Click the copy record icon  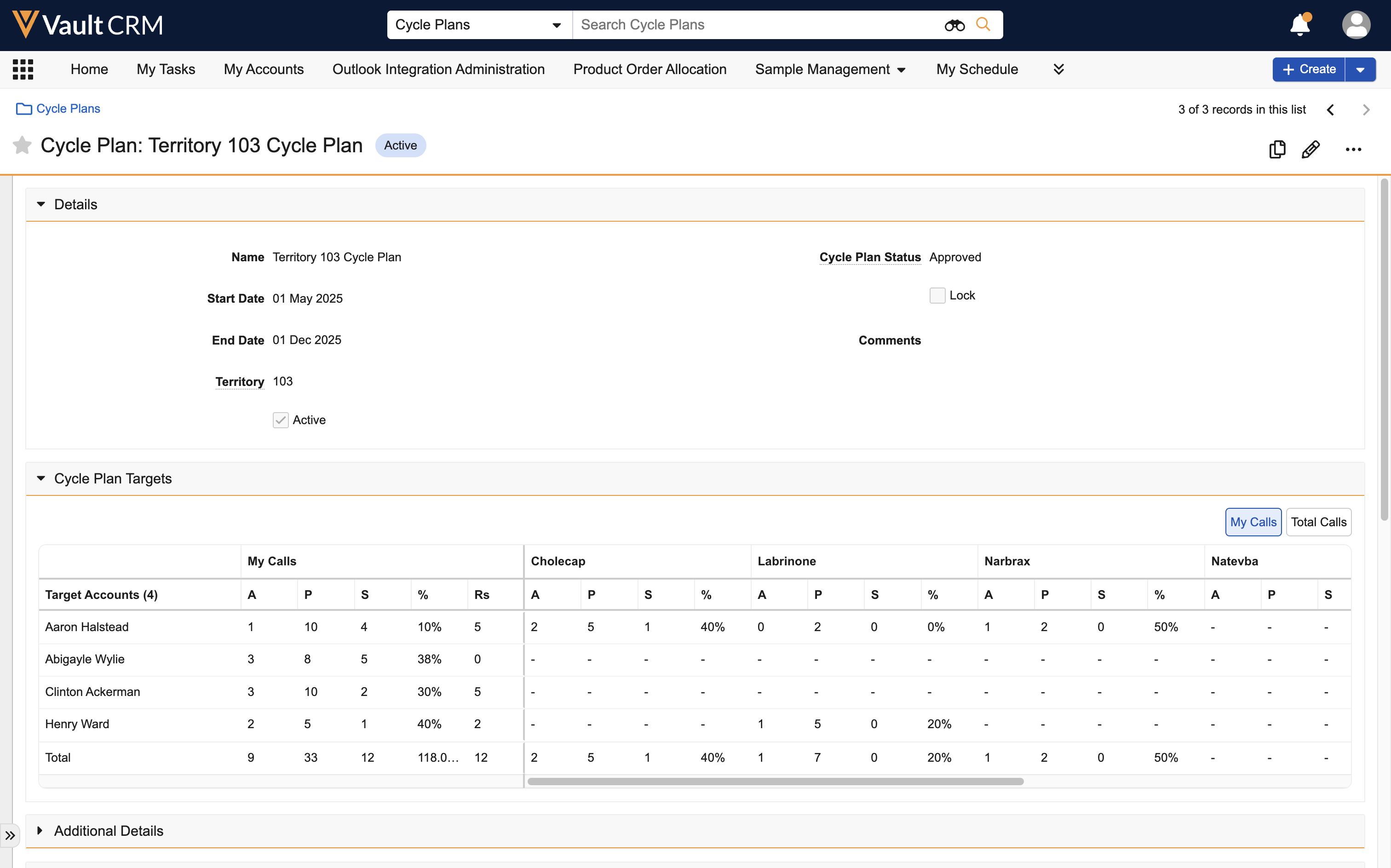click(x=1277, y=149)
